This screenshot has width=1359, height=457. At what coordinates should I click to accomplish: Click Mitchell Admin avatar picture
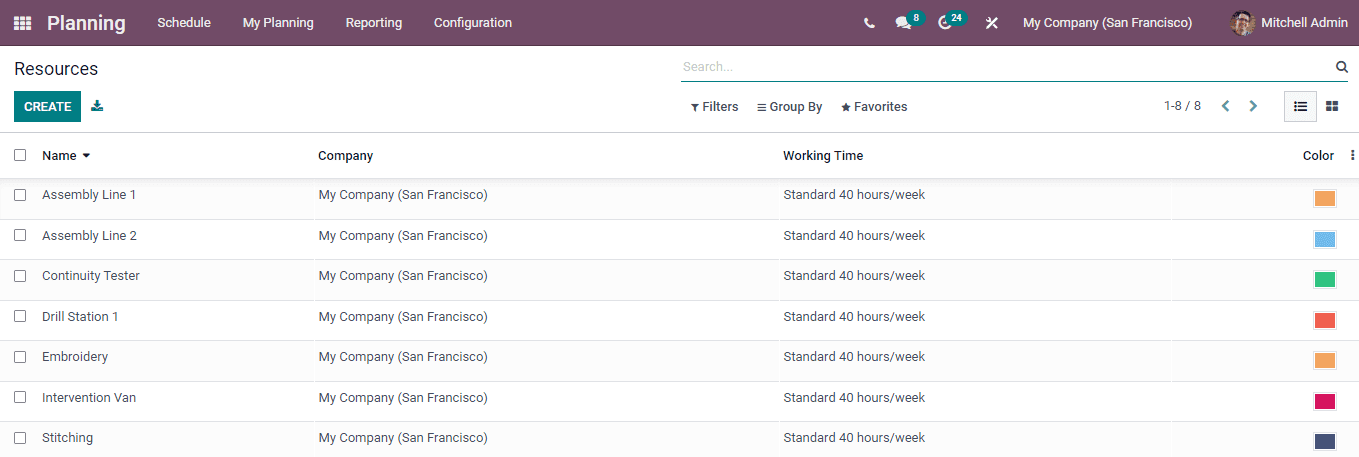pos(1243,23)
